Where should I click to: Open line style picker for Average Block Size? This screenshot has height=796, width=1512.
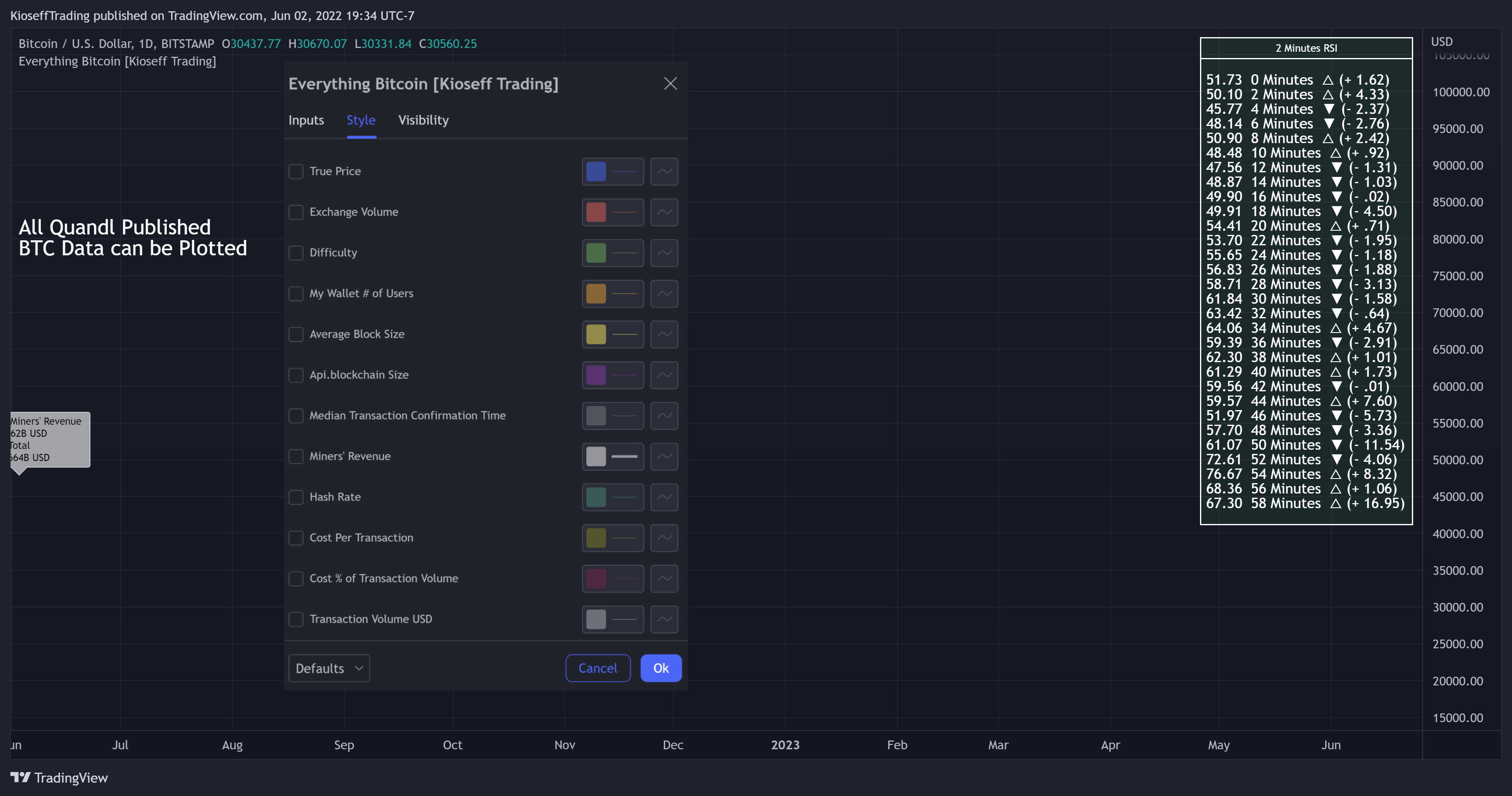tap(664, 334)
